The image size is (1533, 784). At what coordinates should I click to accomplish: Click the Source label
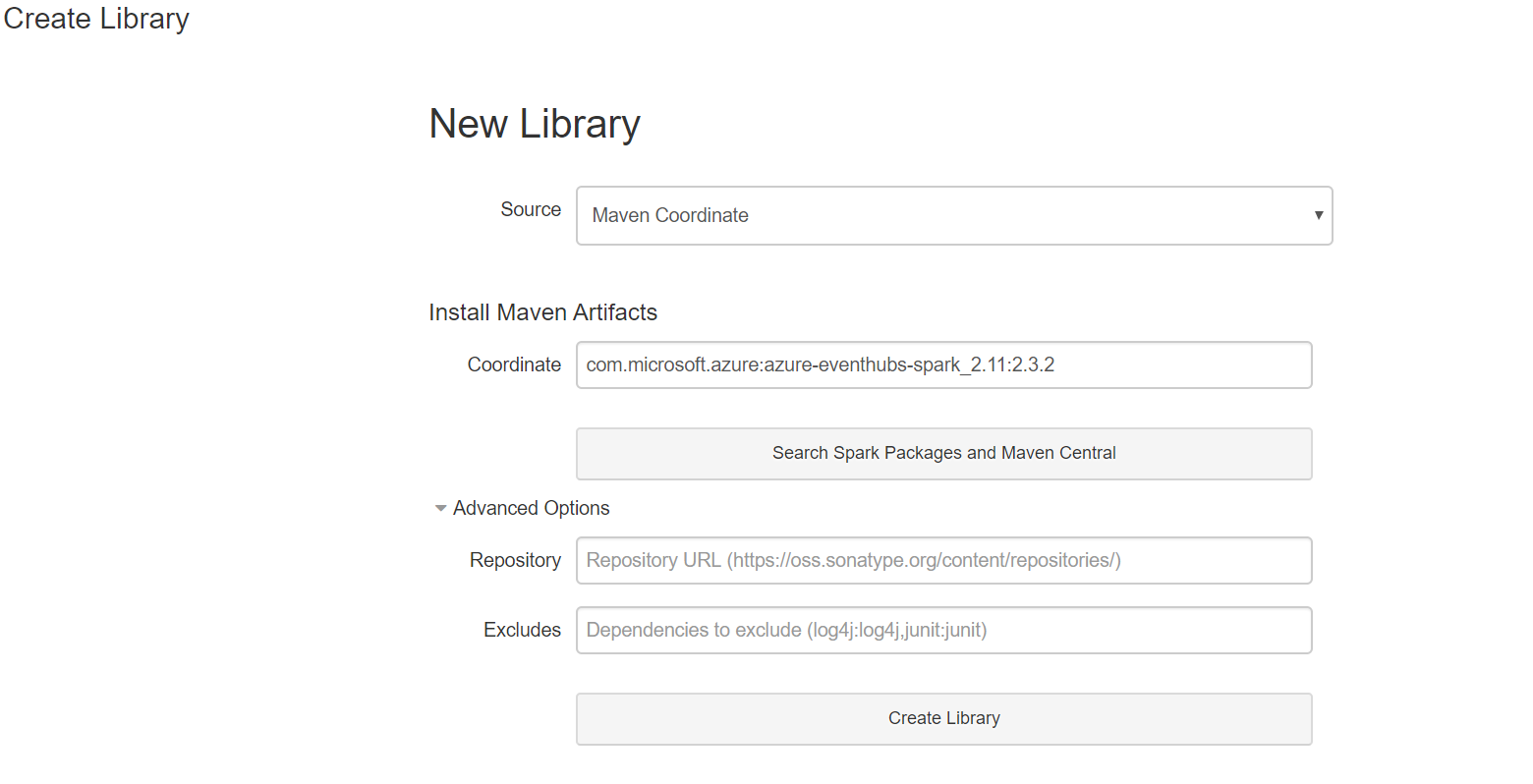pyautogui.click(x=531, y=209)
